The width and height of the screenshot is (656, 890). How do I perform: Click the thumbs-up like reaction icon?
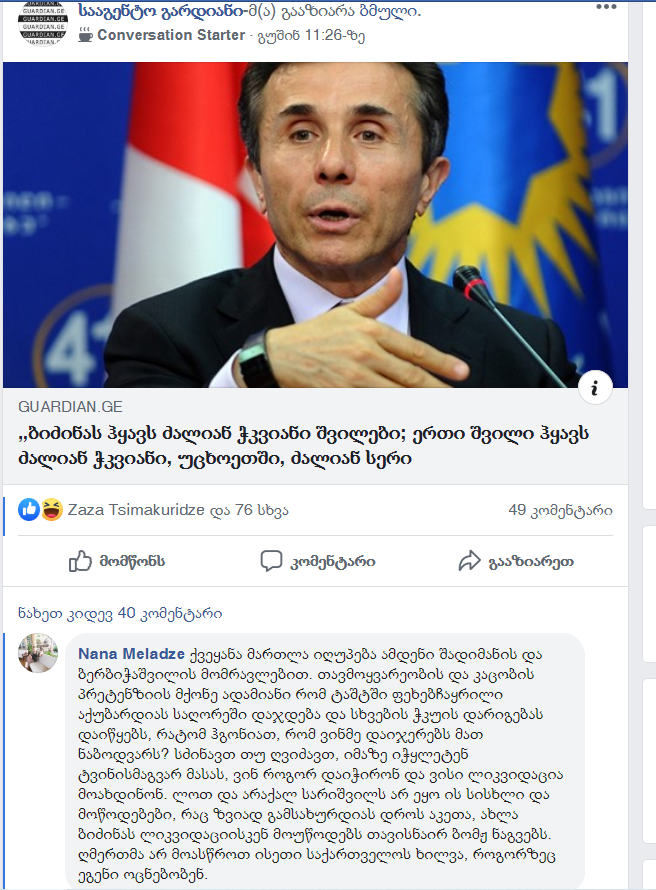29,510
